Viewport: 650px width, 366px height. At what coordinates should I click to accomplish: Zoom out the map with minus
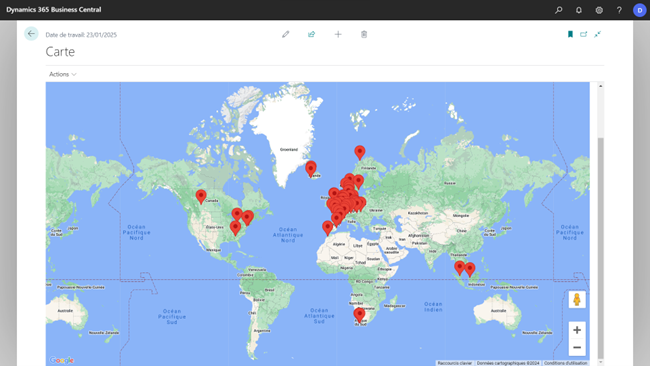tap(577, 347)
